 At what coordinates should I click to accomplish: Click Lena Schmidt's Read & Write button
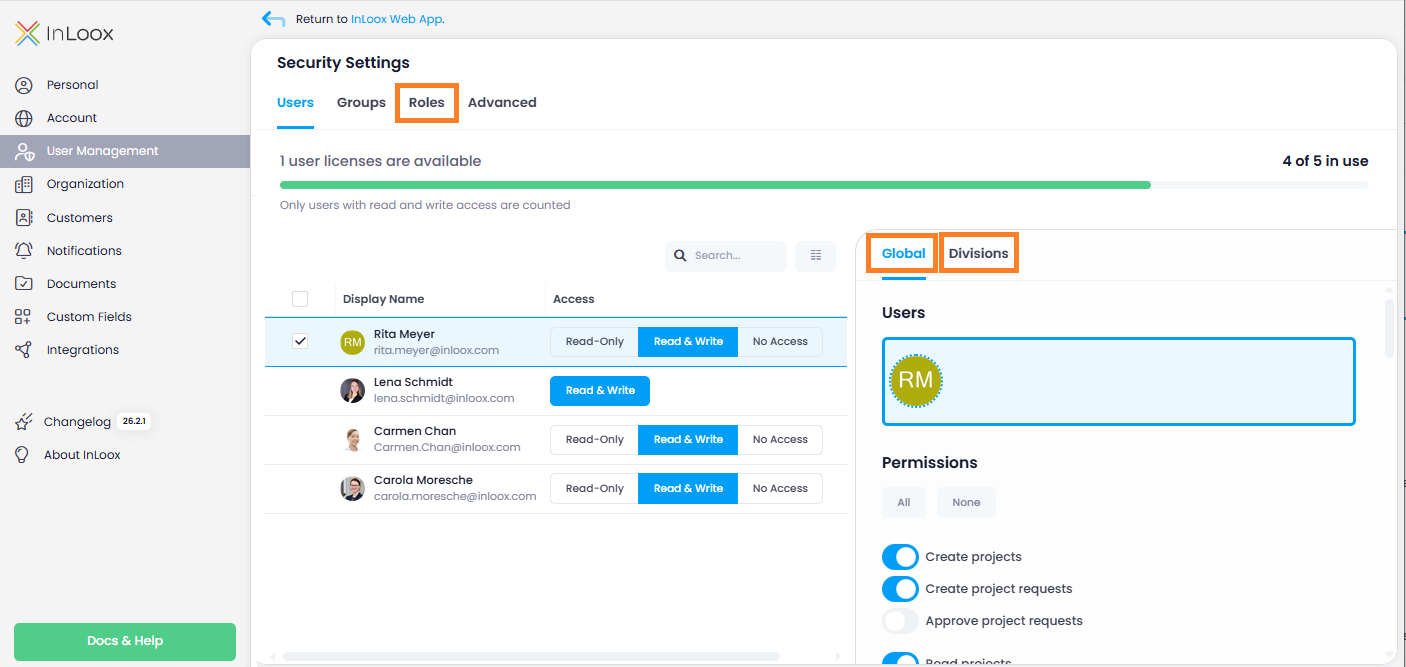(600, 391)
